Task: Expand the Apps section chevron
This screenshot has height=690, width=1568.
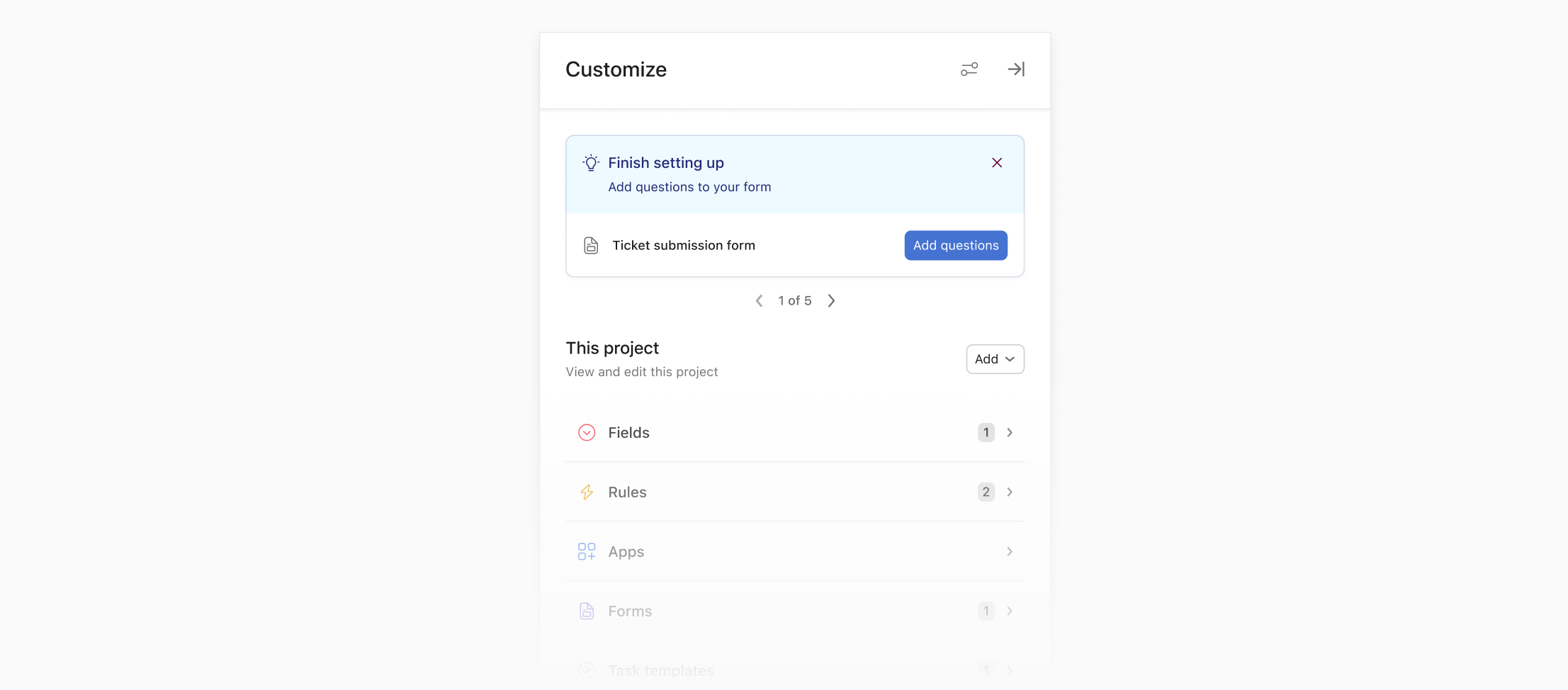Action: tap(1010, 552)
